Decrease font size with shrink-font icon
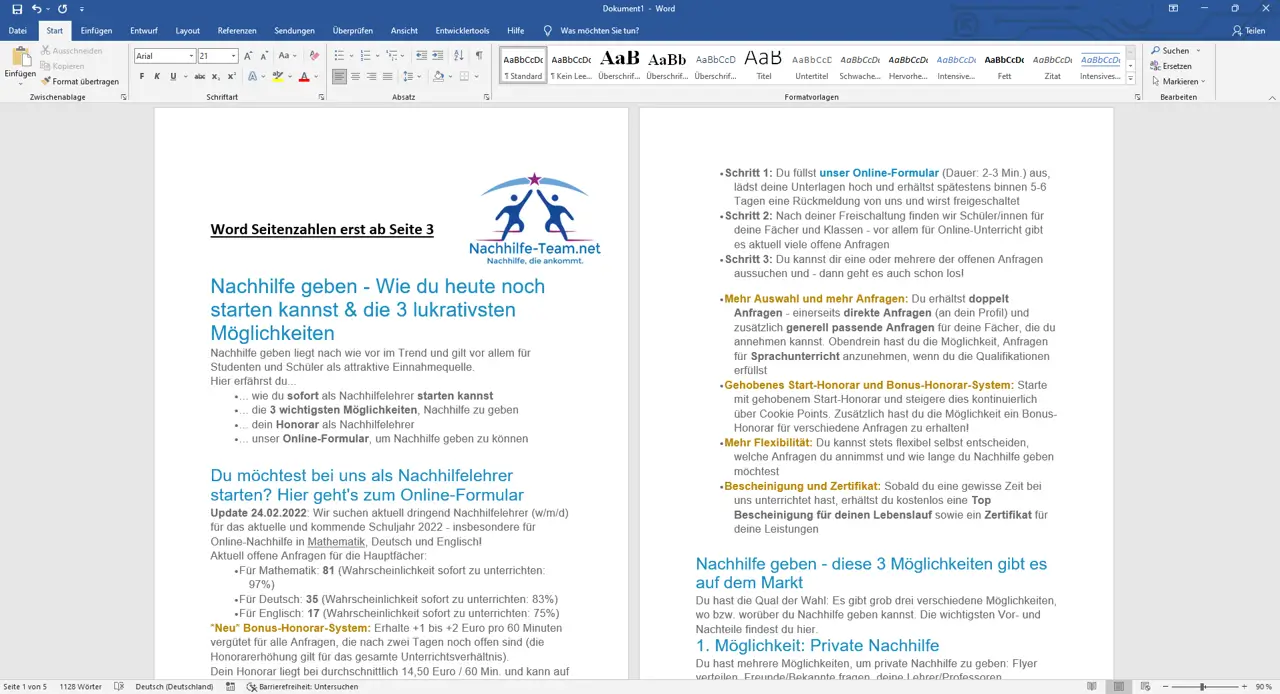Image resolution: width=1280 pixels, height=694 pixels. (x=264, y=56)
